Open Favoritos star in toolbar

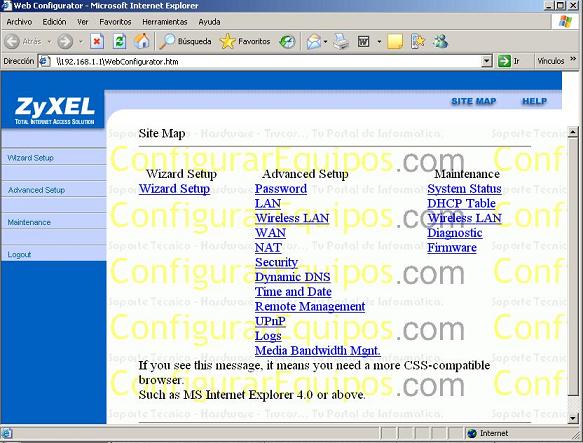tap(245, 41)
